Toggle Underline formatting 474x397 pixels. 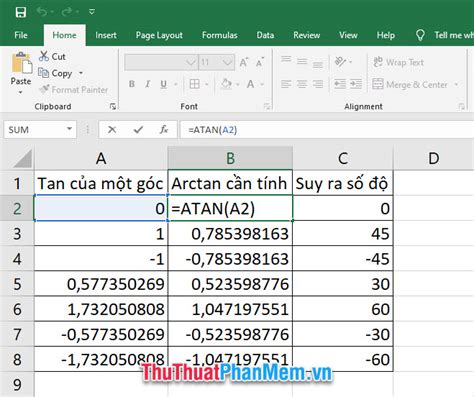163,84
